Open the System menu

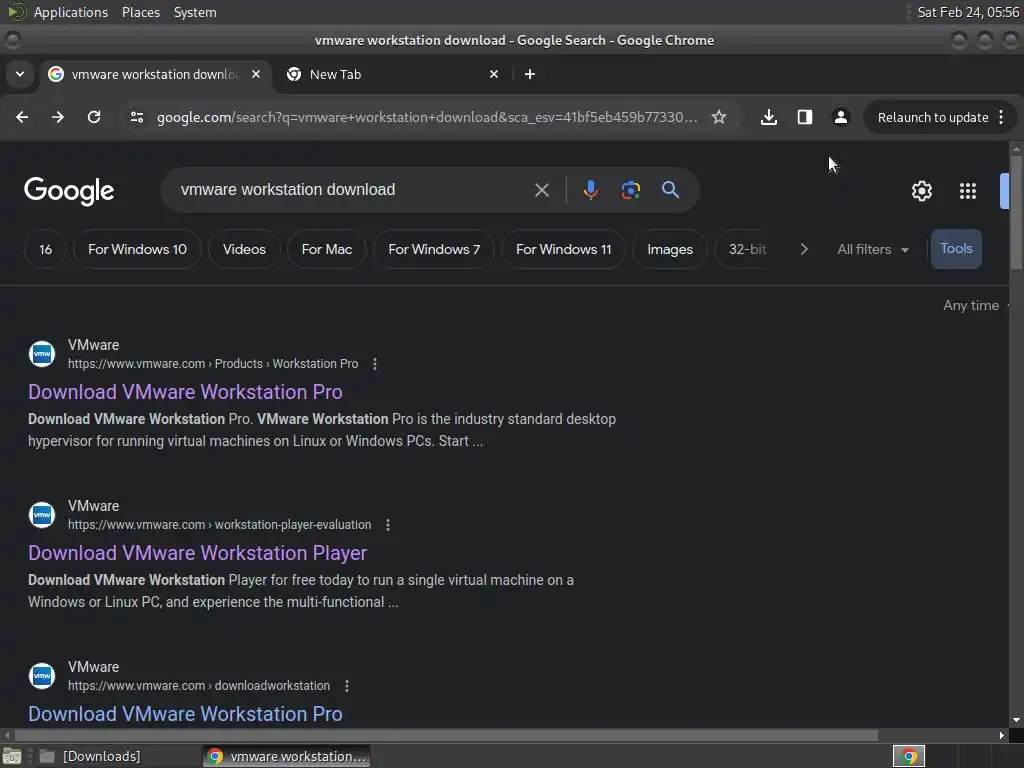tap(195, 12)
